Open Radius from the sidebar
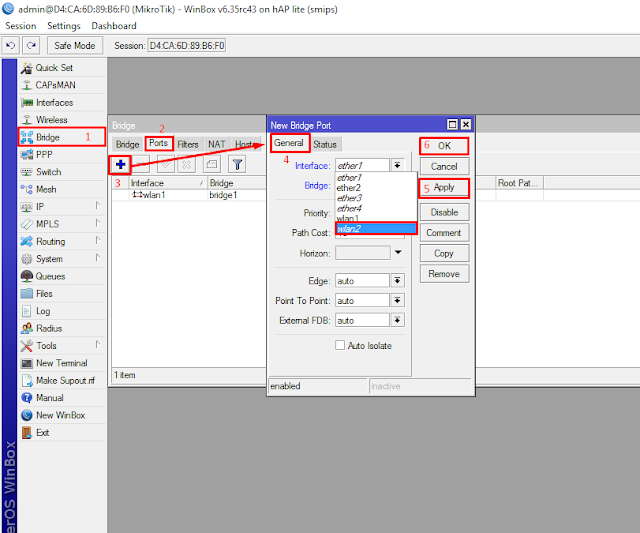Screen dimensions: 640x533 [x=62, y=328]
